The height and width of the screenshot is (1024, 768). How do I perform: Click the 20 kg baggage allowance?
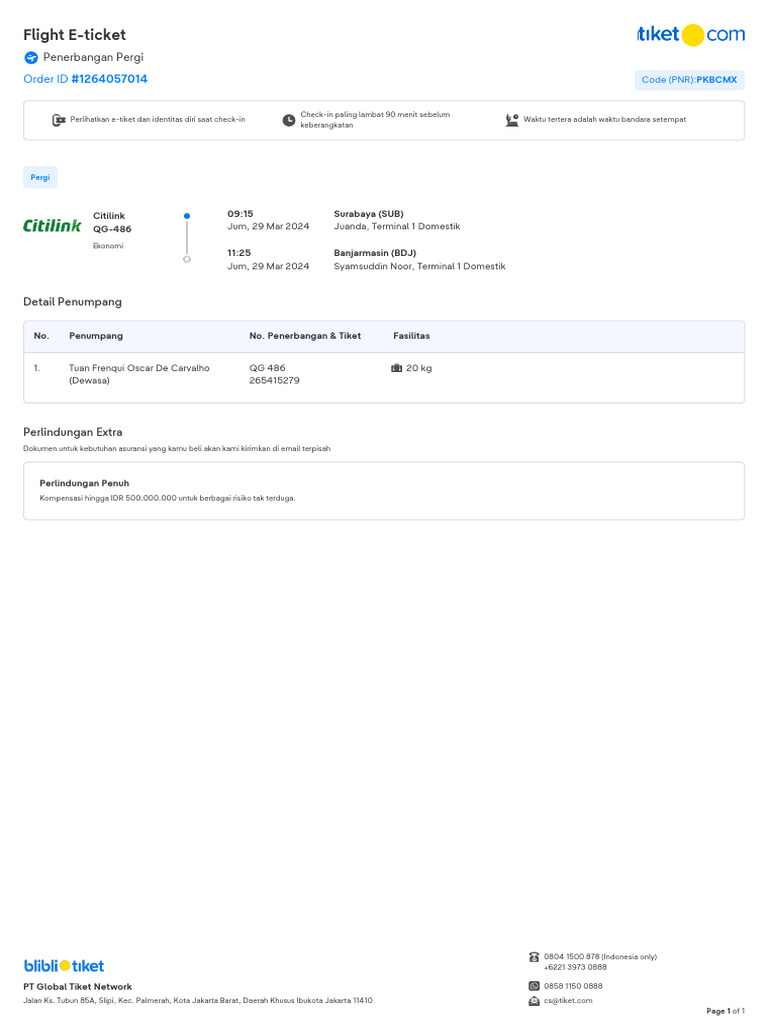pyautogui.click(x=419, y=368)
